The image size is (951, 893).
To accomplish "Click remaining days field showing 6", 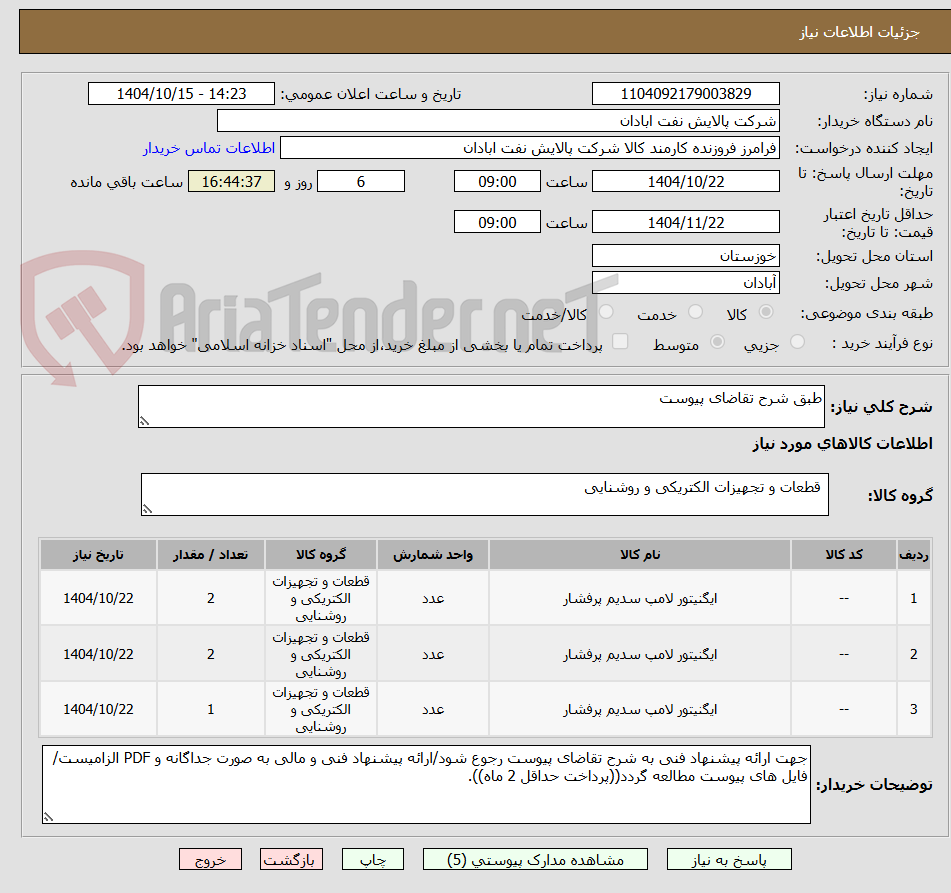I will tap(361, 181).
